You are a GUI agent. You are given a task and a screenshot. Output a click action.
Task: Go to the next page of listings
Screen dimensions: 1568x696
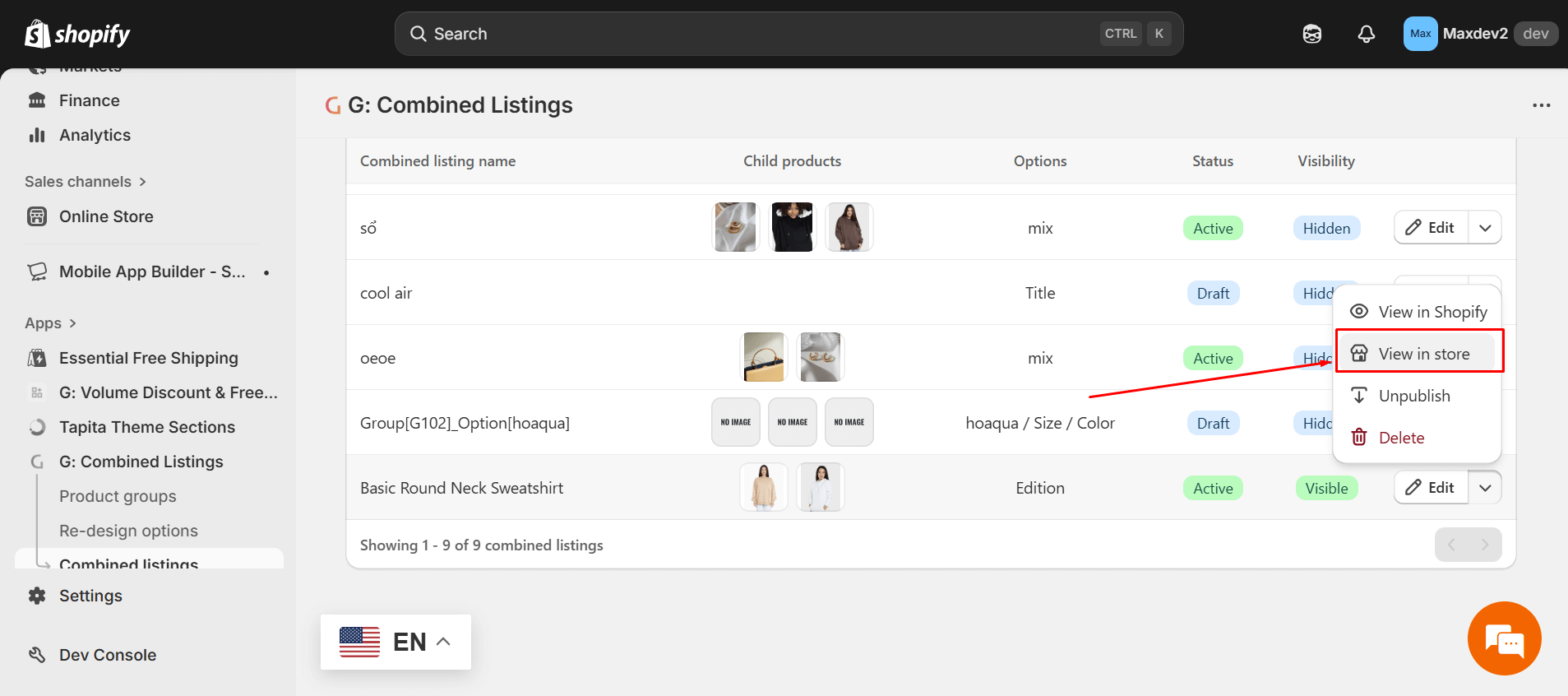[x=1485, y=545]
